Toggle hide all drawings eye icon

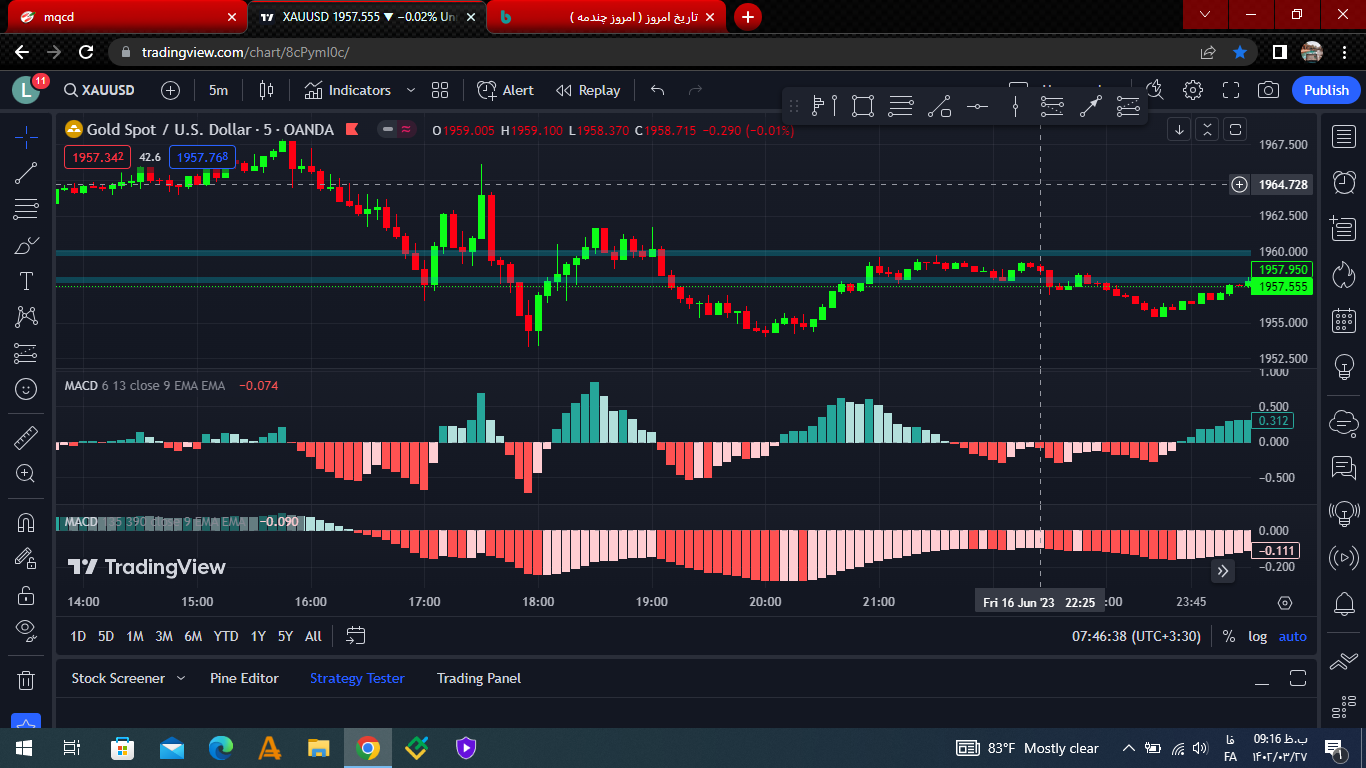pyautogui.click(x=26, y=630)
